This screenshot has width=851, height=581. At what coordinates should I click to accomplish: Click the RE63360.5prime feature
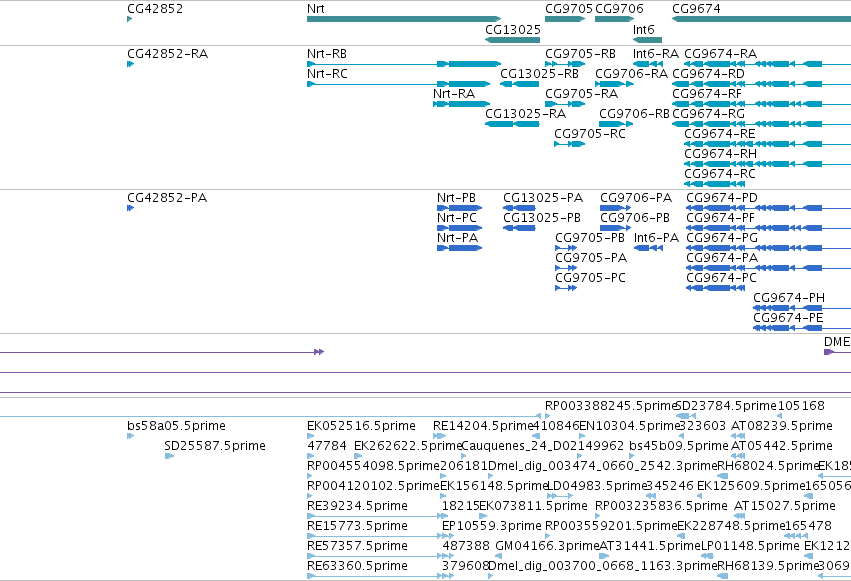click(380, 577)
